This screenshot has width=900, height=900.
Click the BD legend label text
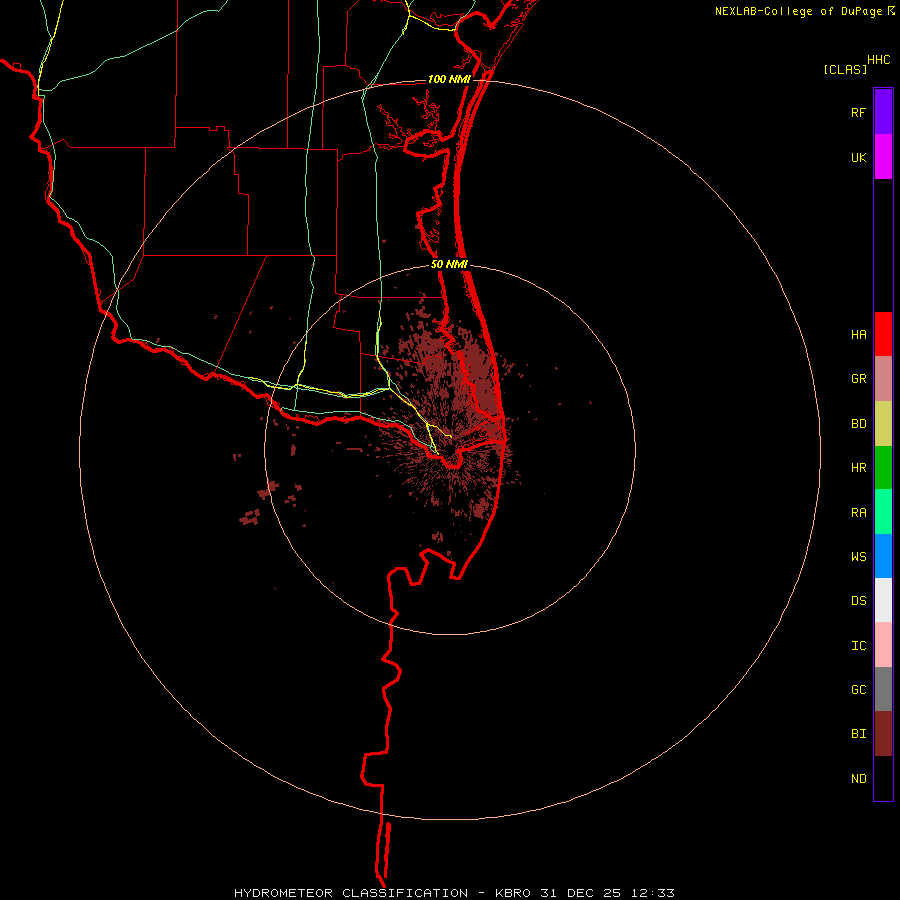858,424
